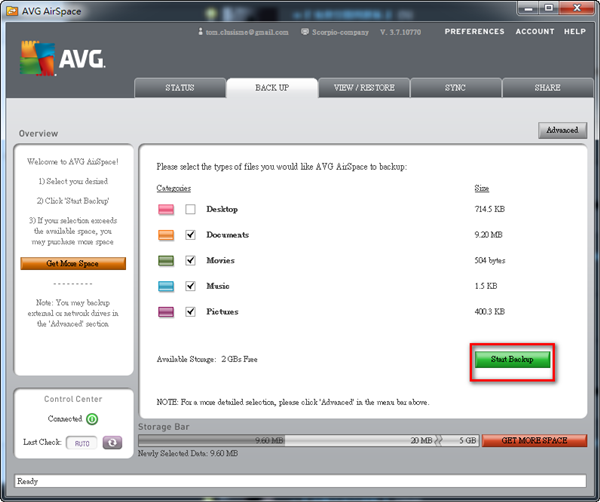Click the Size column header
600x502 pixels.
tap(482, 188)
